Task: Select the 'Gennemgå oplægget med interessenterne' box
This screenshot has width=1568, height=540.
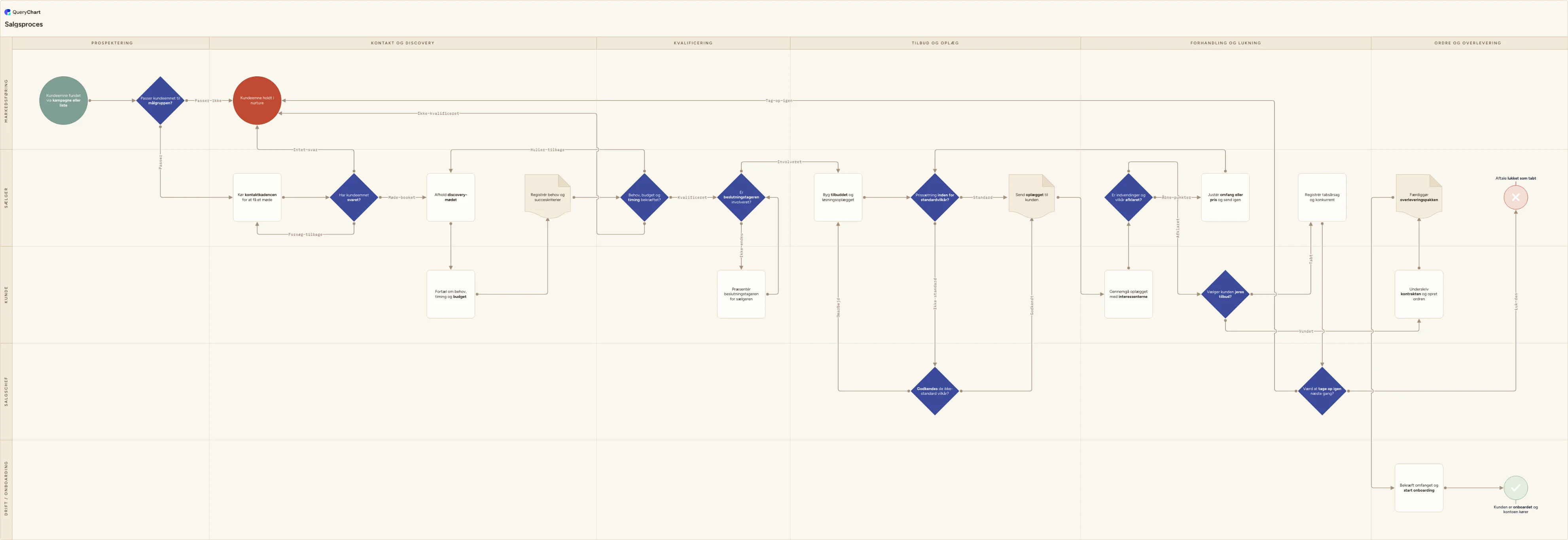Action: [x=1128, y=294]
